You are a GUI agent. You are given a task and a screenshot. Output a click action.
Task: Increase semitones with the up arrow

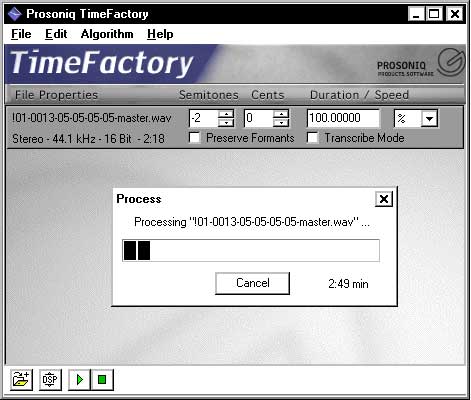point(226,114)
